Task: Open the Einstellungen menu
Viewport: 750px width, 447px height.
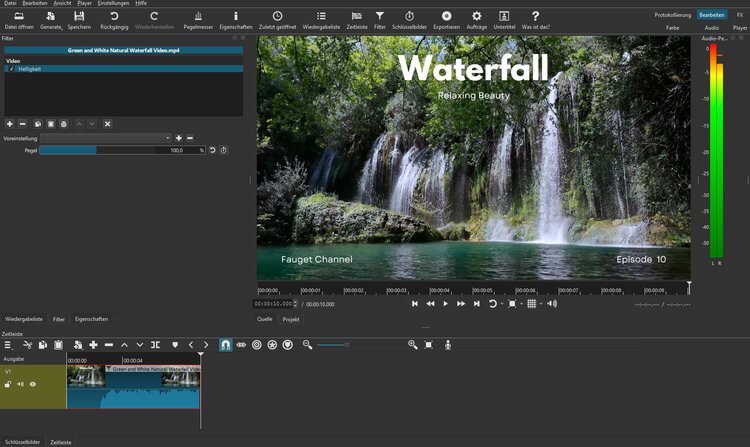Action: point(113,3)
